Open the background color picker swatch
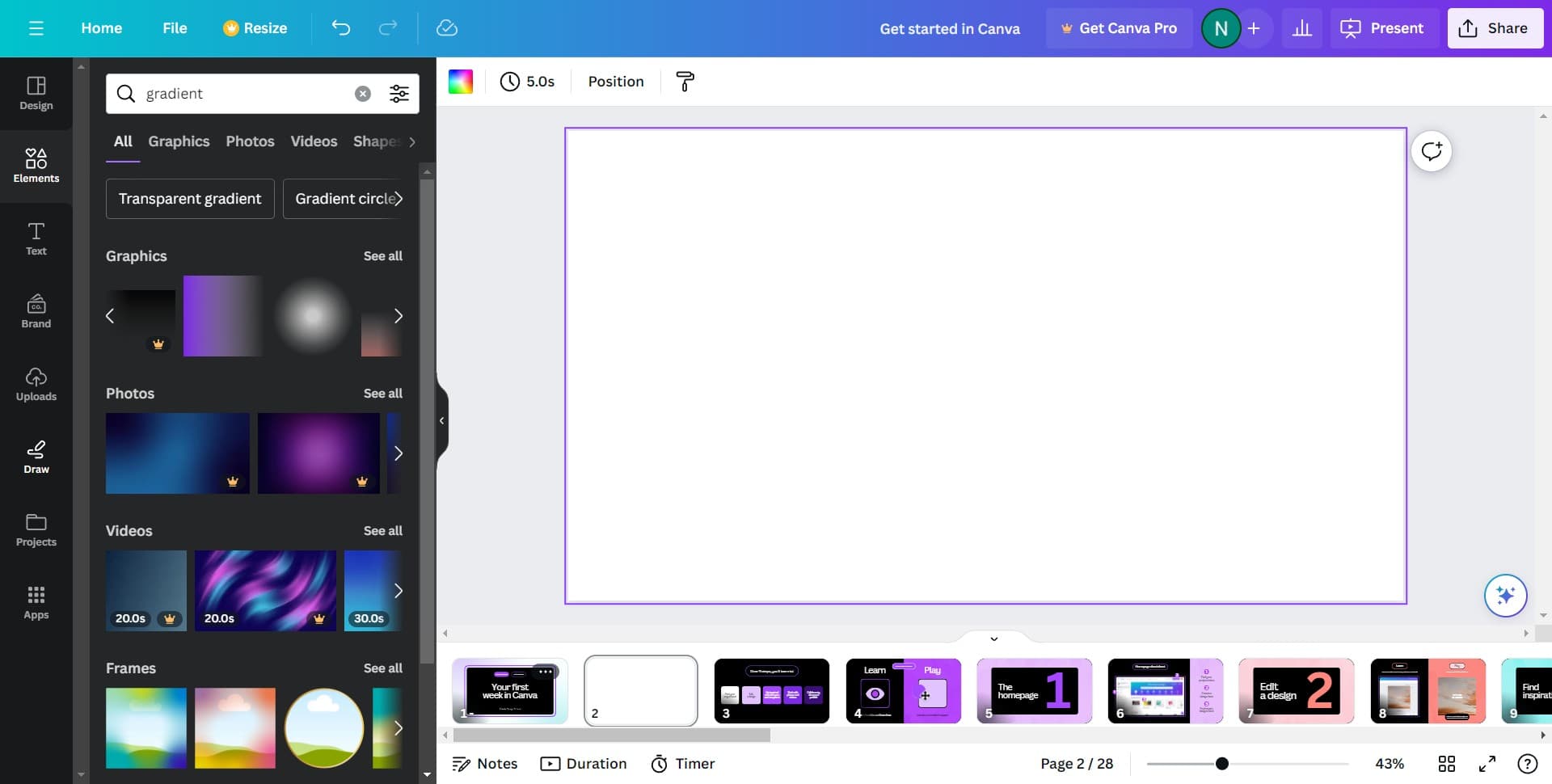 coord(460,81)
